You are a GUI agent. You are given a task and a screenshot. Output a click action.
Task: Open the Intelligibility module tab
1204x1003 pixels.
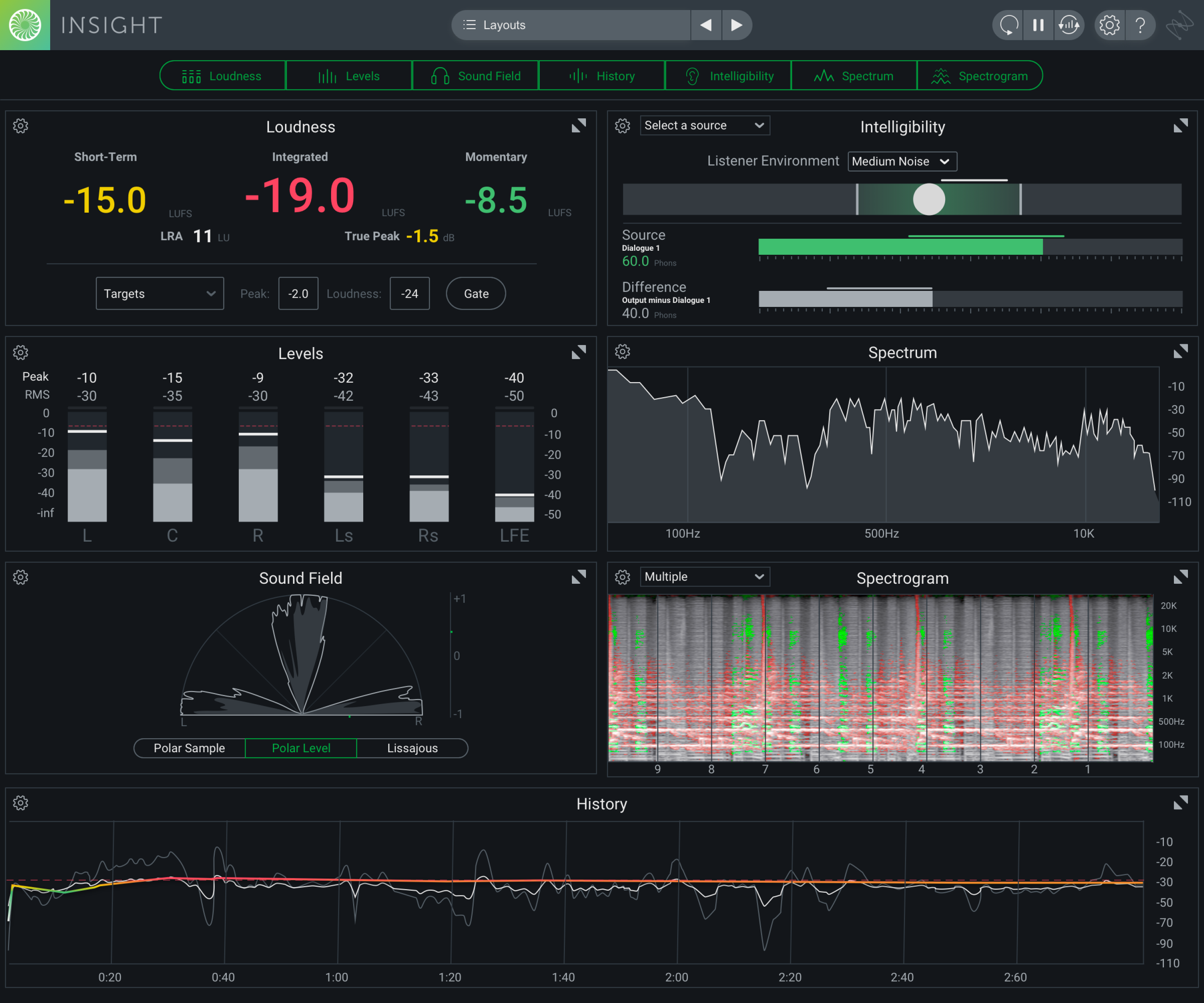click(728, 75)
